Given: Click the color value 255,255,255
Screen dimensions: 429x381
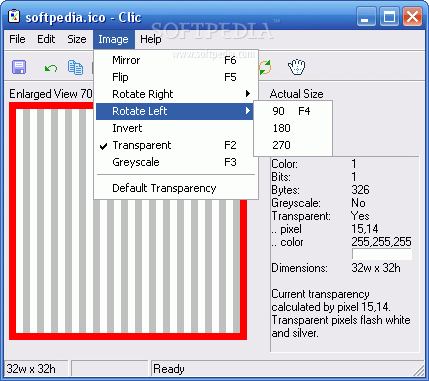Looking at the screenshot, I should click(x=381, y=242).
